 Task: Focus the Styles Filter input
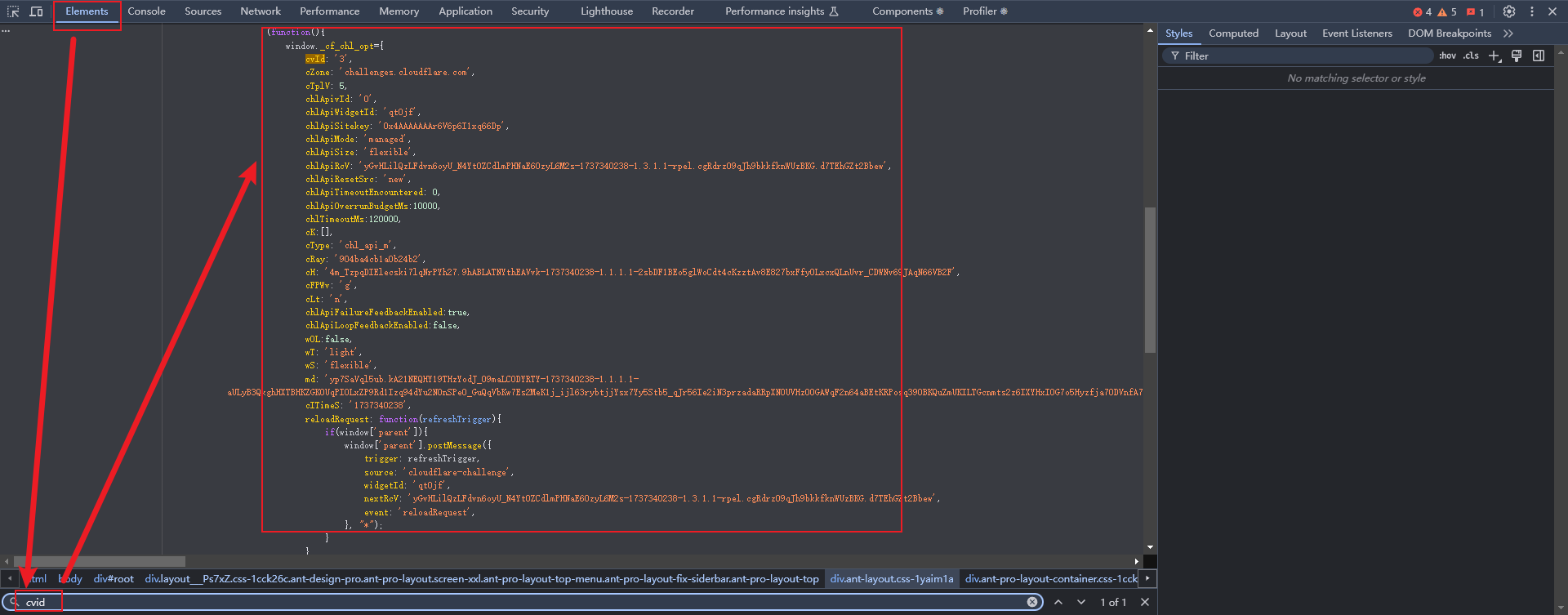[1298, 56]
